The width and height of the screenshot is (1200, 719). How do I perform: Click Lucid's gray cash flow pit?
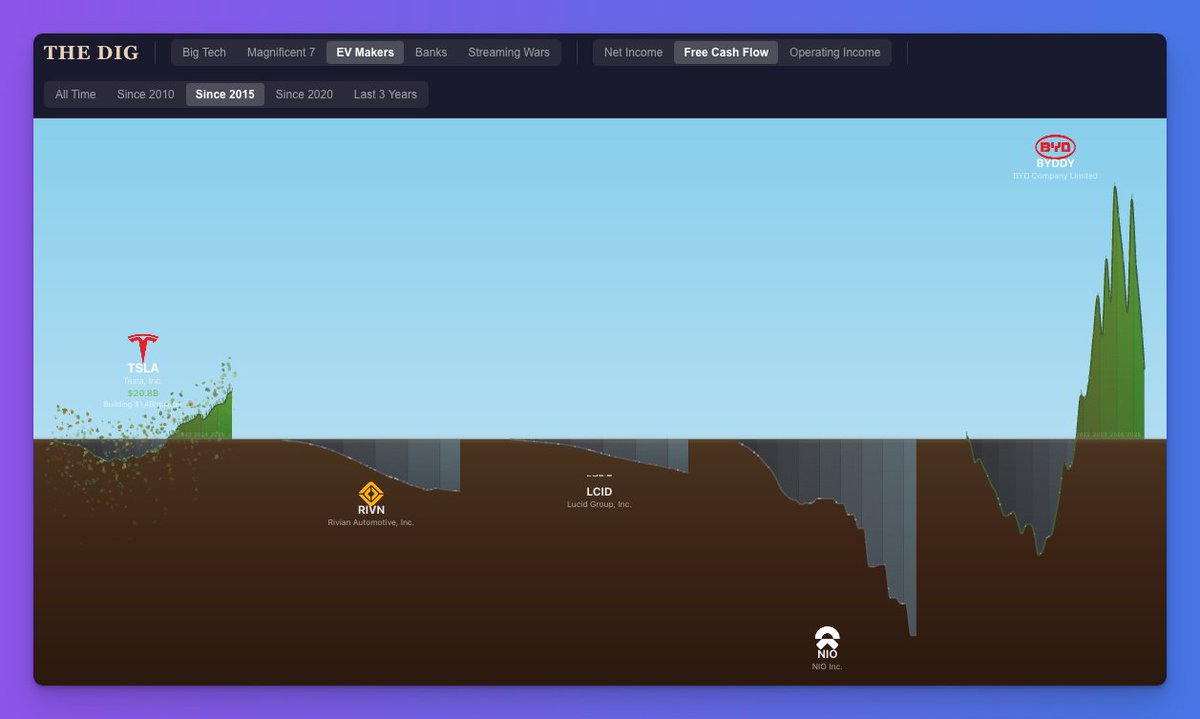(x=640, y=454)
